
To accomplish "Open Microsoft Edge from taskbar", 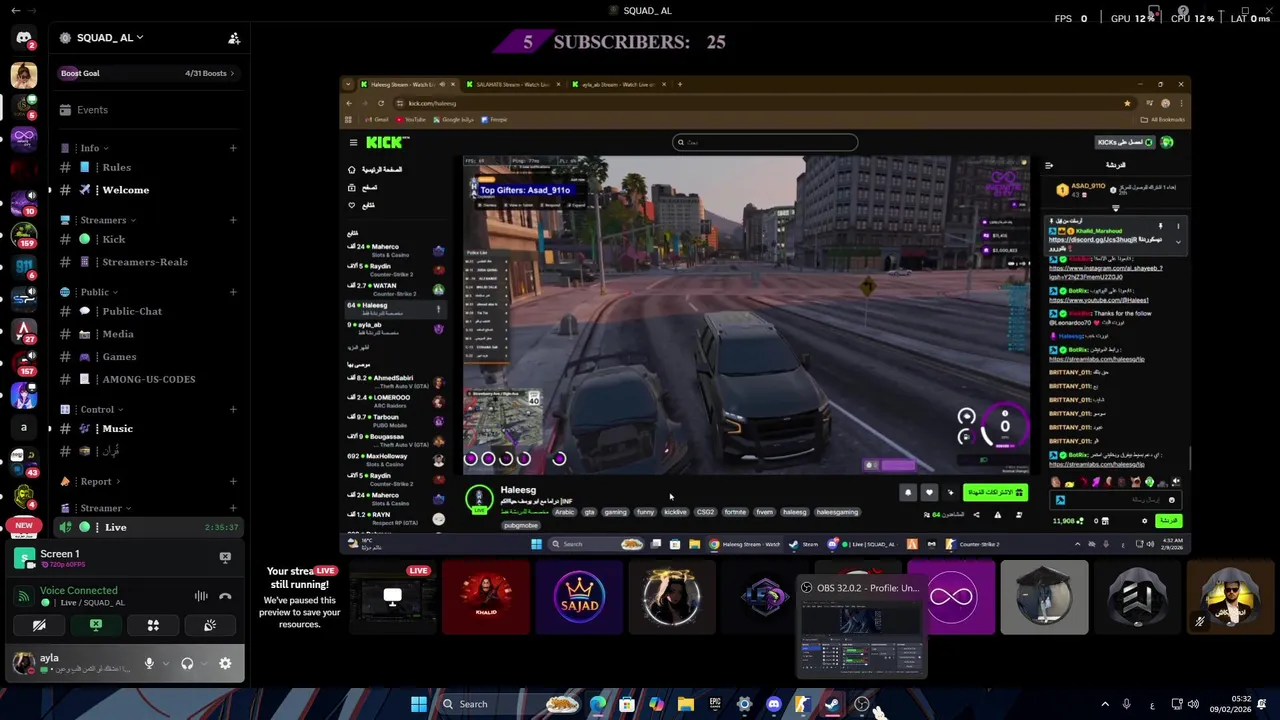I will (598, 704).
